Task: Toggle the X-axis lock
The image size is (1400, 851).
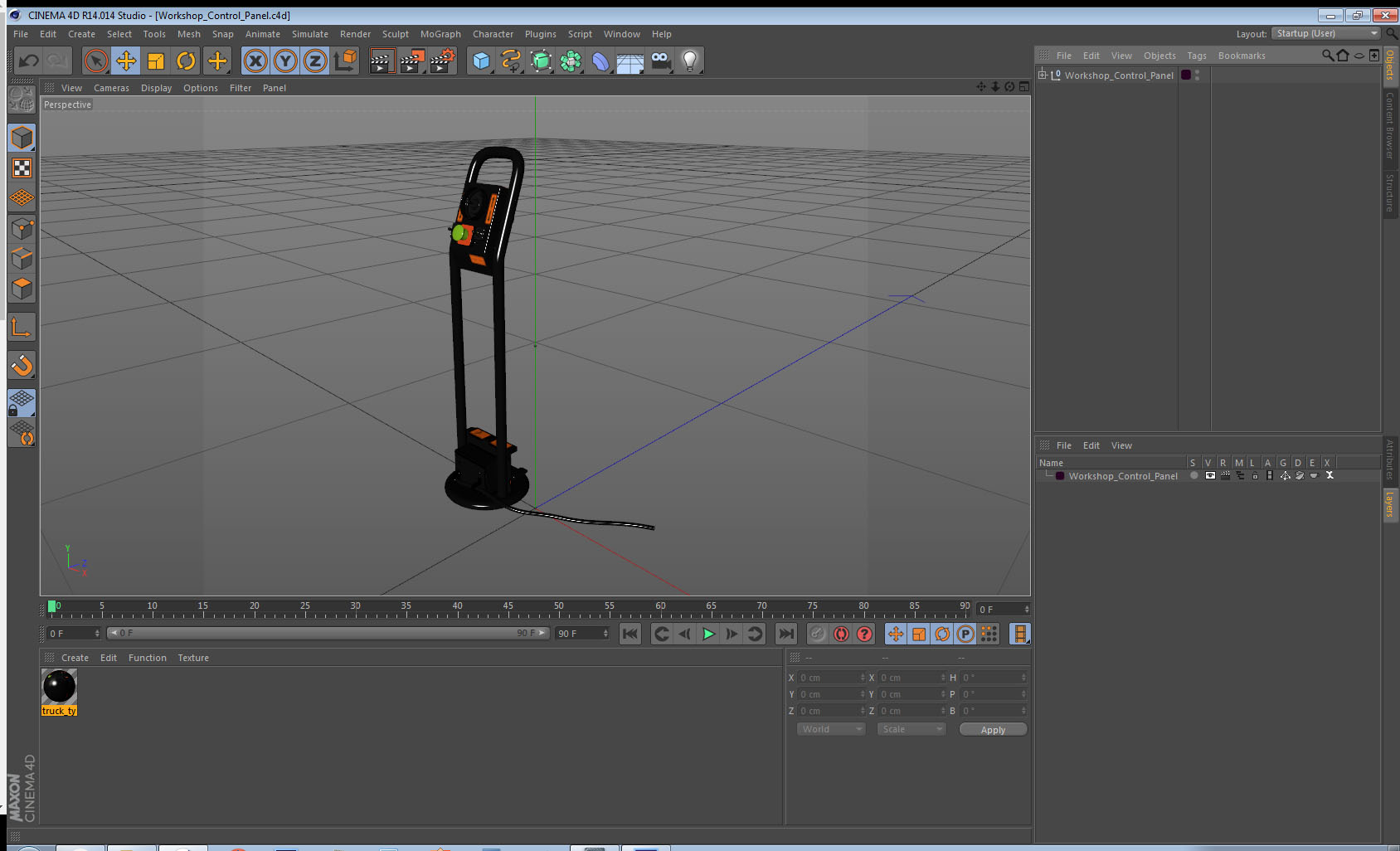Action: tap(255, 61)
